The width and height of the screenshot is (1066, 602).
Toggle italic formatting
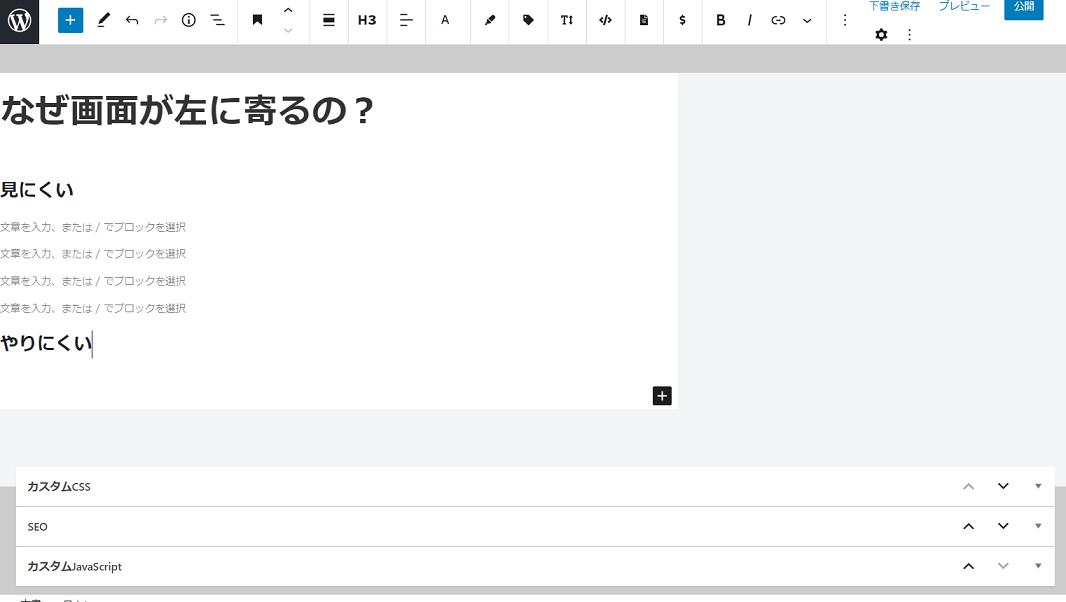point(749,20)
